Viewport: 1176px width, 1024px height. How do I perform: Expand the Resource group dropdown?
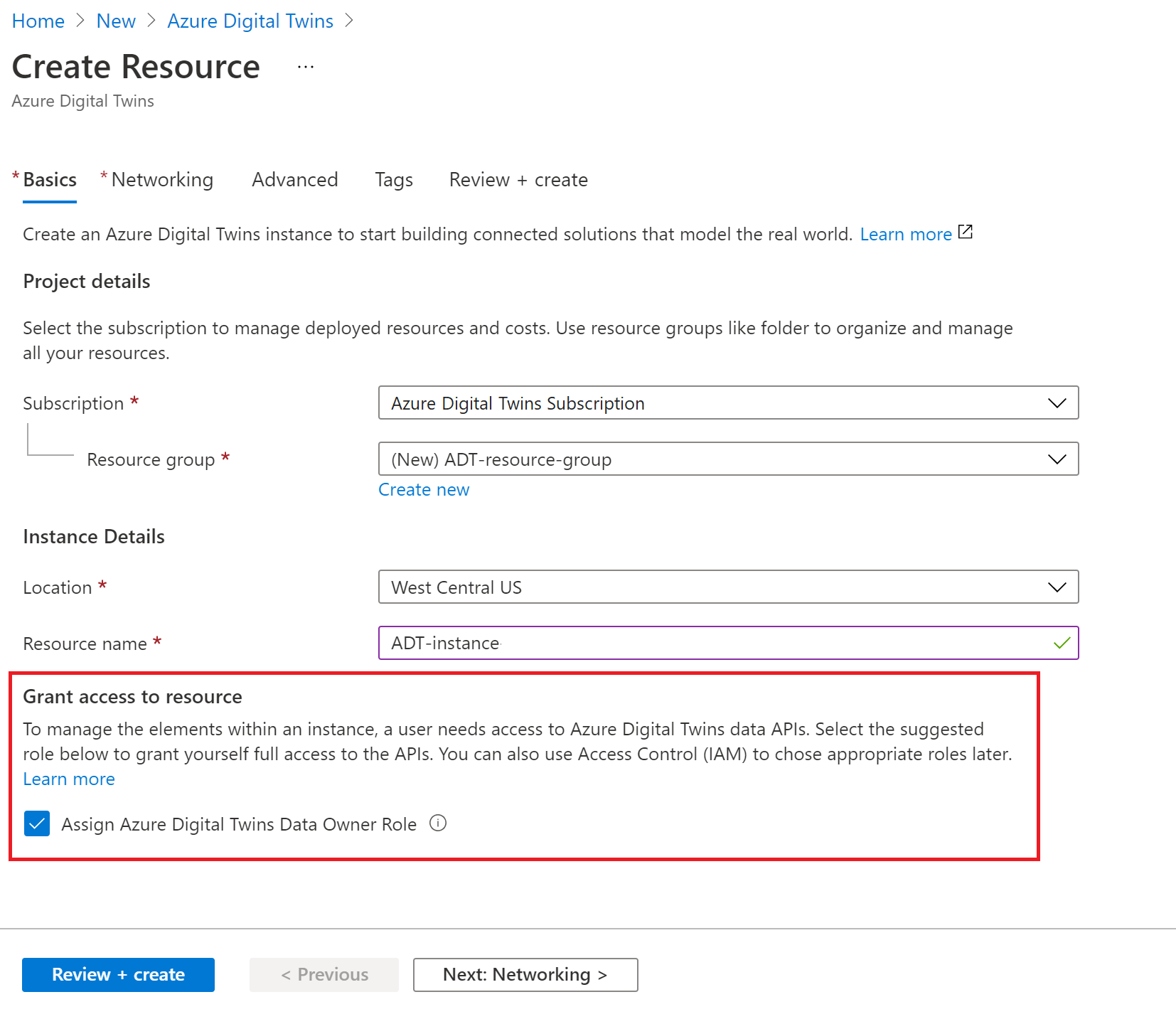click(x=728, y=459)
